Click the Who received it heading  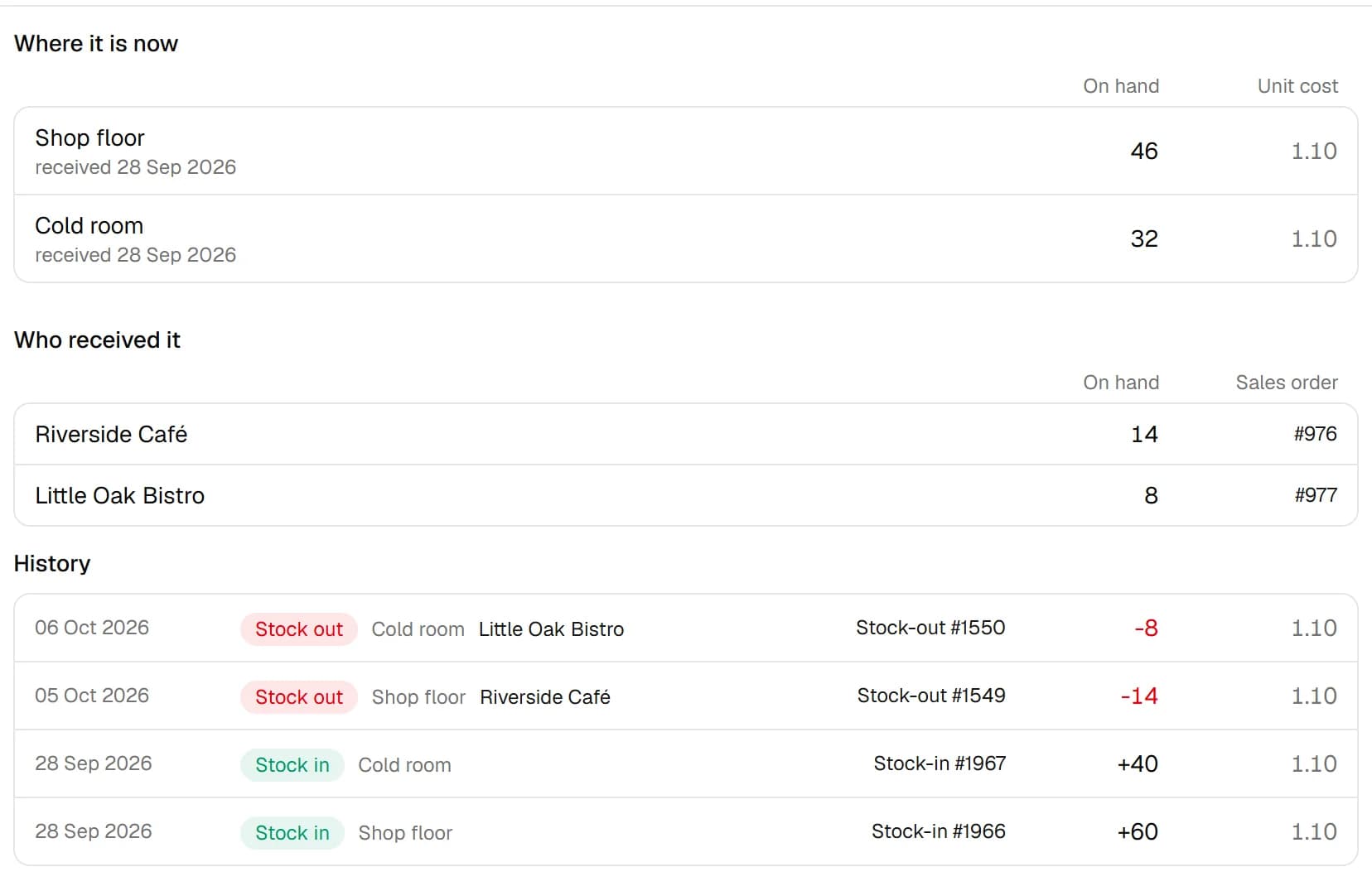(x=97, y=340)
